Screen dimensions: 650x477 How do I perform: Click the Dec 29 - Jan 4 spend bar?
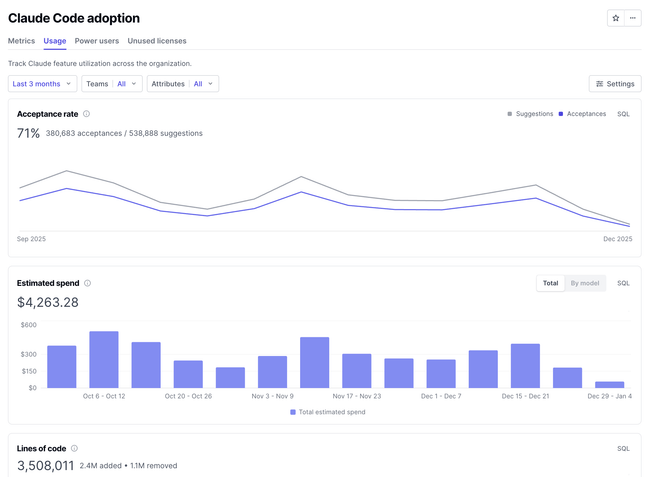coord(609,385)
